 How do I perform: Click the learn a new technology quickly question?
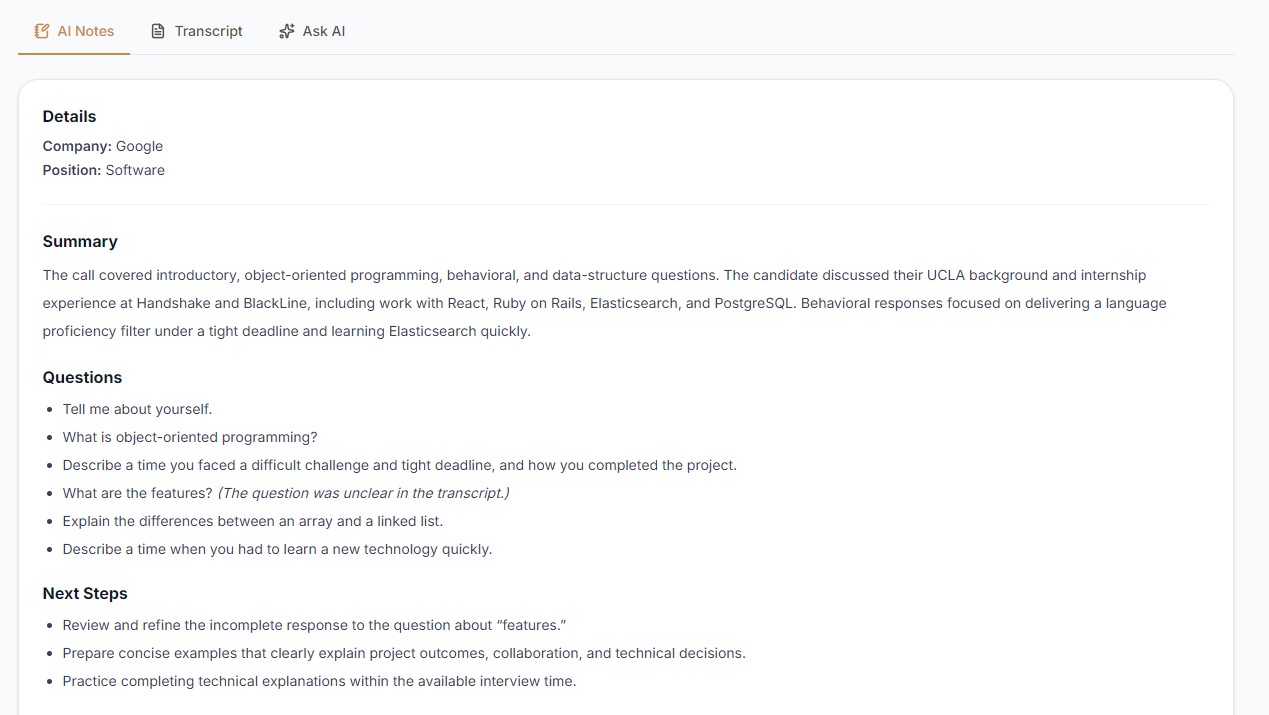tap(277, 549)
